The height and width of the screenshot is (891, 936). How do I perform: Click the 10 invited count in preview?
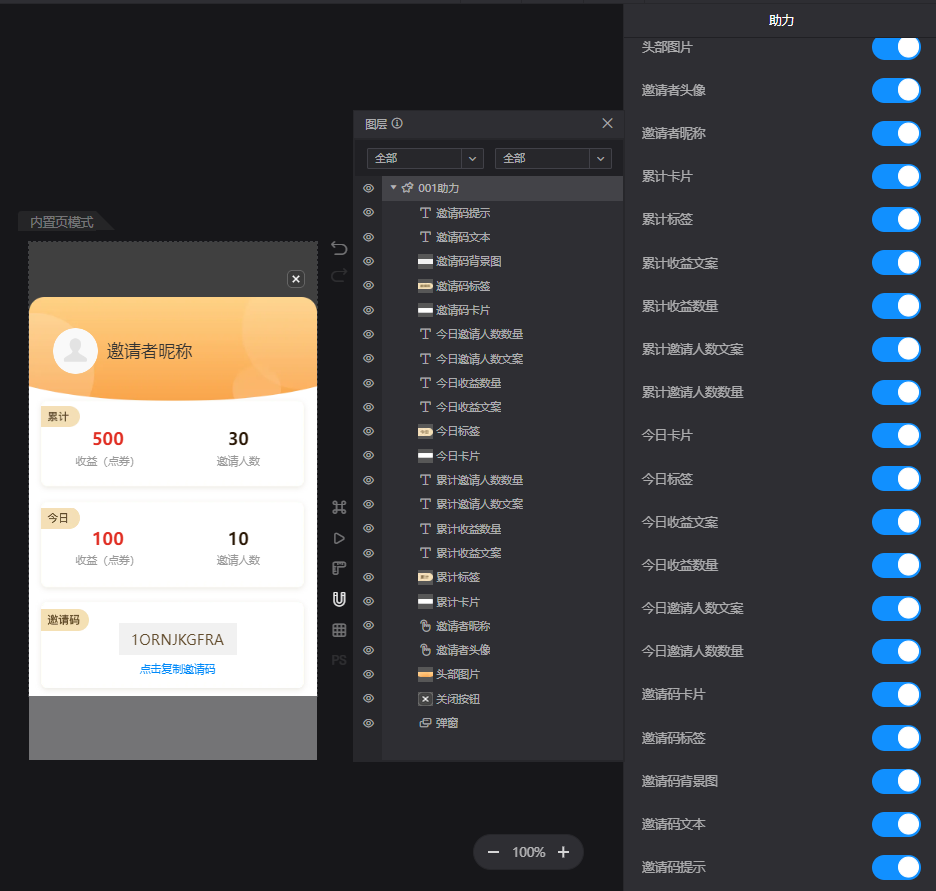238,538
